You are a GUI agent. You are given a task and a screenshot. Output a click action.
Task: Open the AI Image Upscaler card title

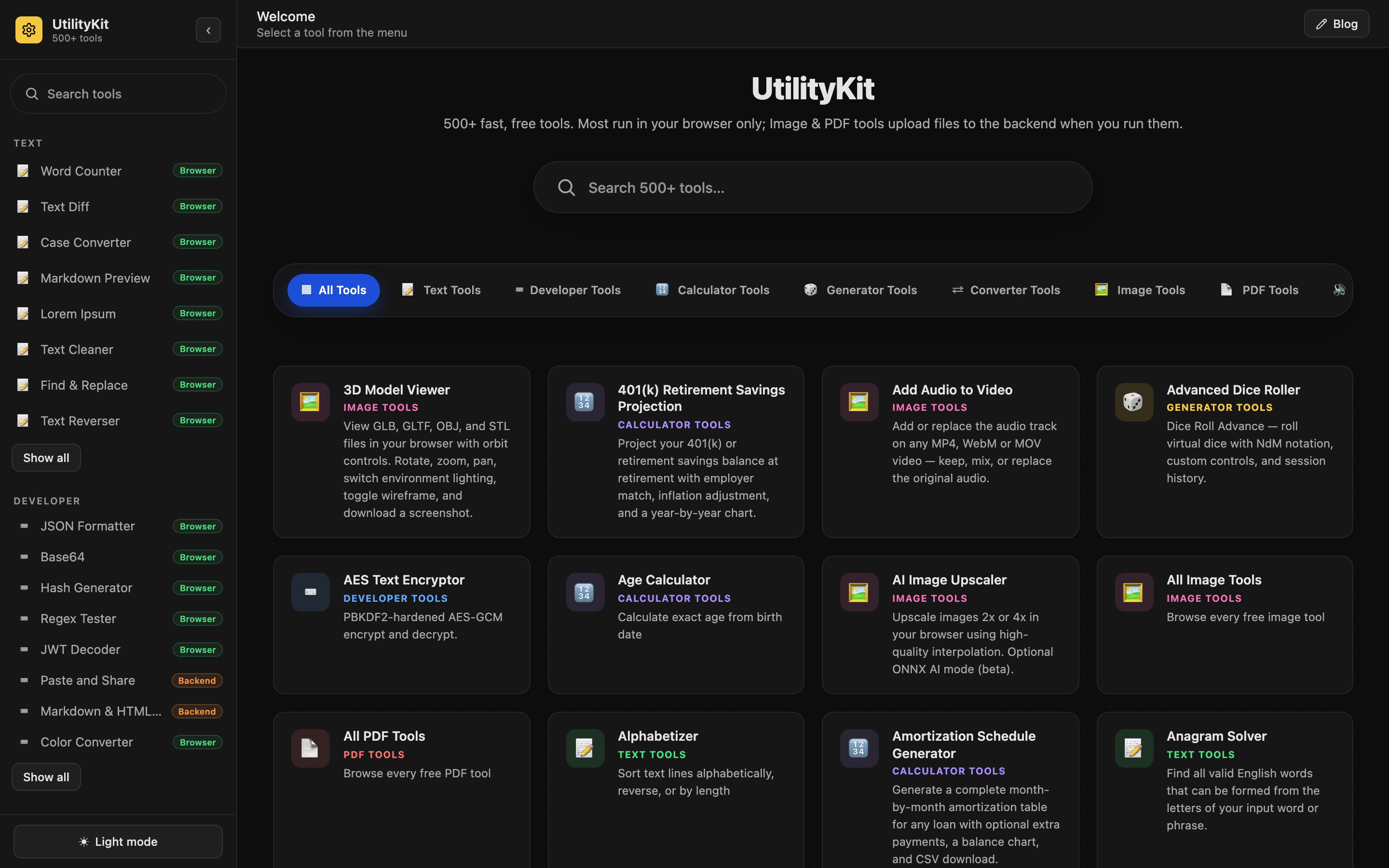coord(949,580)
